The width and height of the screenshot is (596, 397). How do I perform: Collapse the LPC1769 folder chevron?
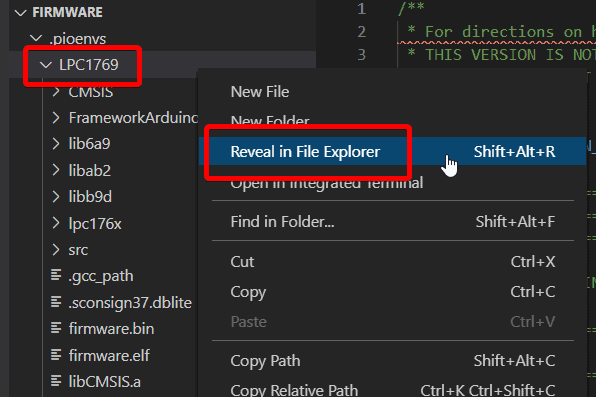(x=46, y=65)
